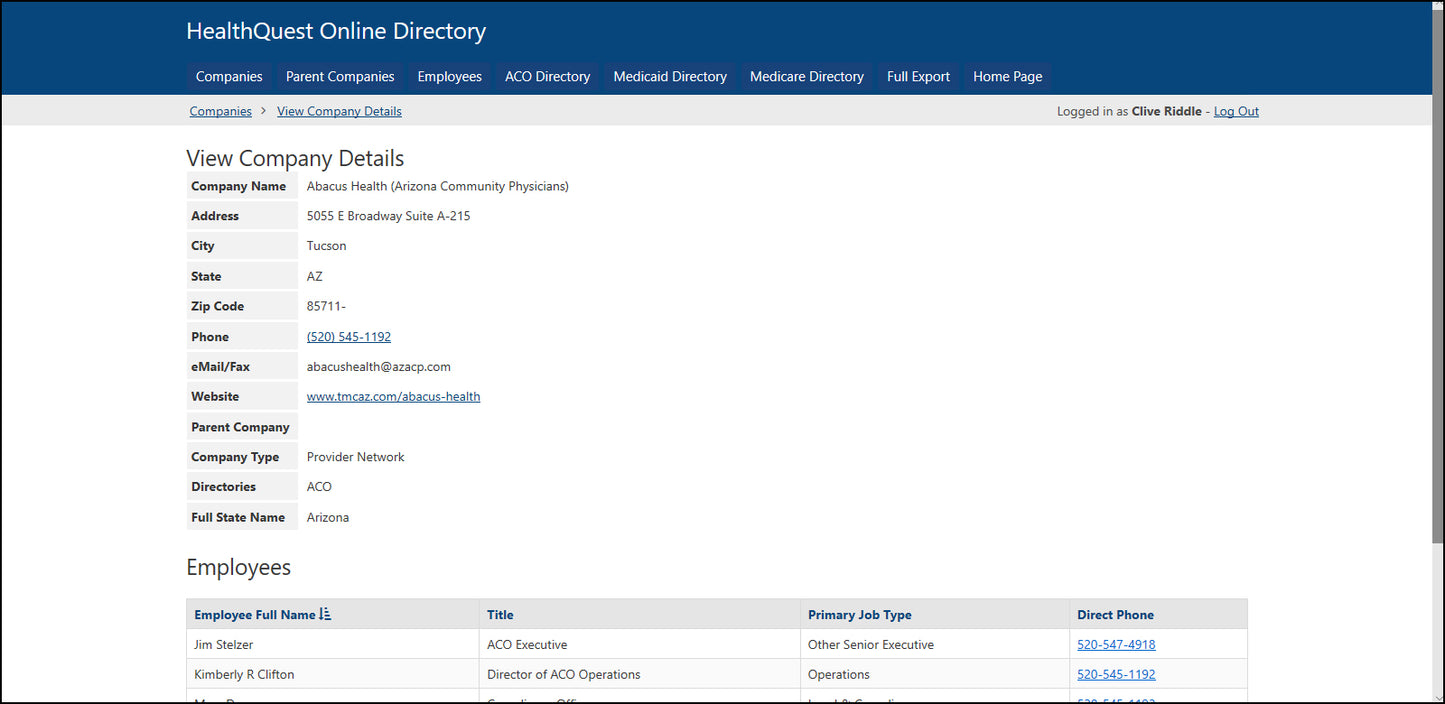This screenshot has height=704, width=1445.
Task: Click the Full Export menu item
Action: click(x=918, y=77)
